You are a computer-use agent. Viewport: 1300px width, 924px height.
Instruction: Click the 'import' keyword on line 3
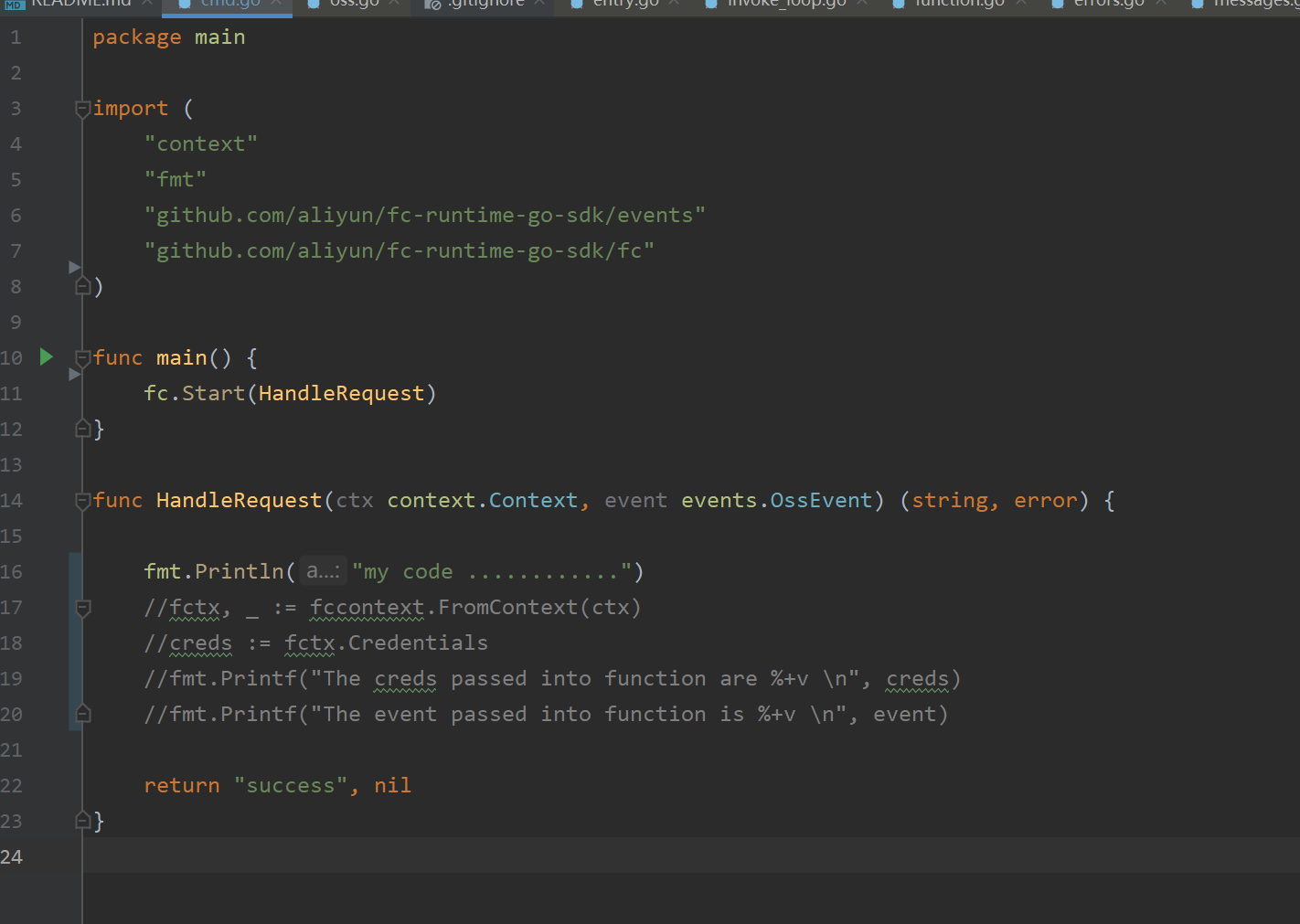131,109
